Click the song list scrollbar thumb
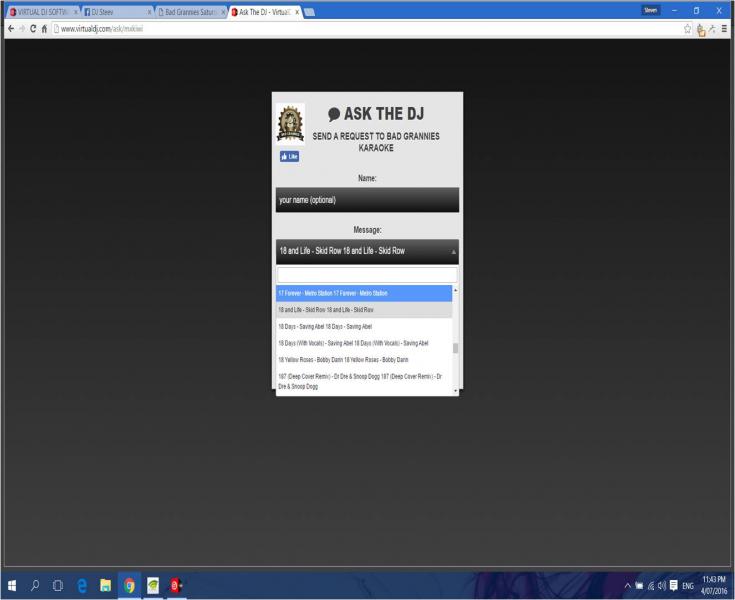The image size is (735, 600). click(x=455, y=348)
